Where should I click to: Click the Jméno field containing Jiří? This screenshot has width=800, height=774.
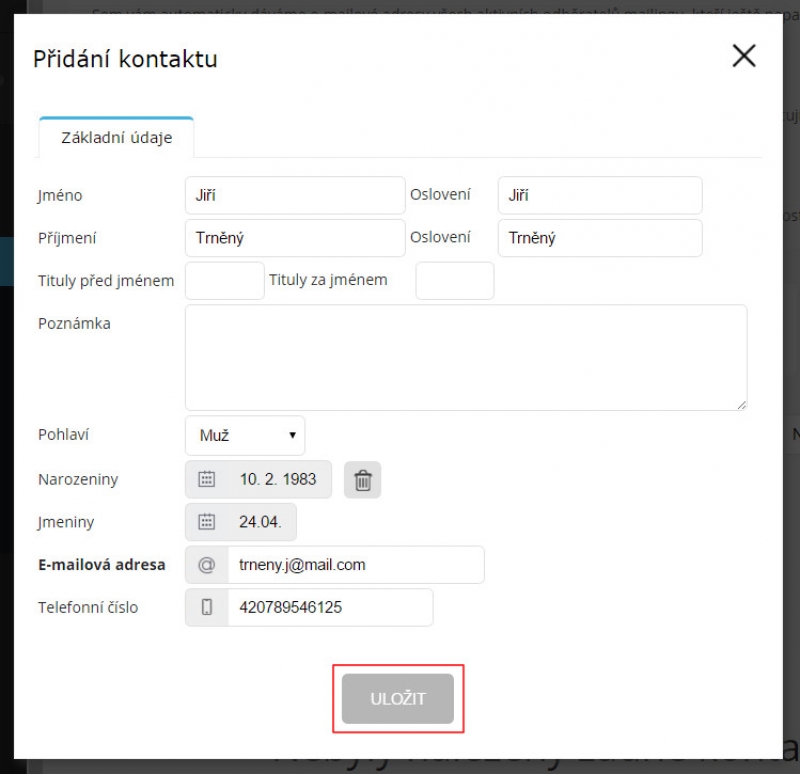(x=295, y=195)
